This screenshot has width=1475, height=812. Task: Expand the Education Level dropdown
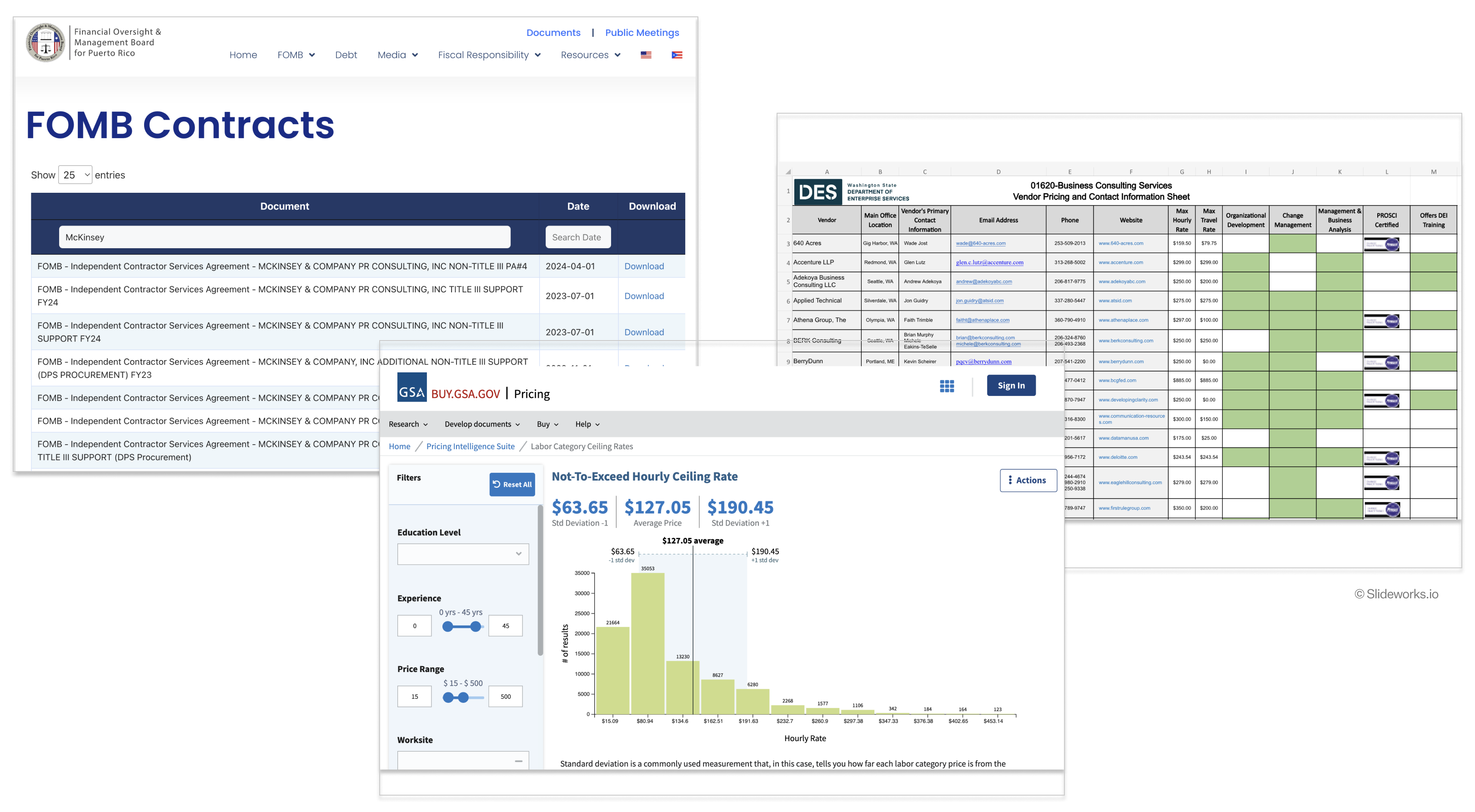pyautogui.click(x=463, y=554)
